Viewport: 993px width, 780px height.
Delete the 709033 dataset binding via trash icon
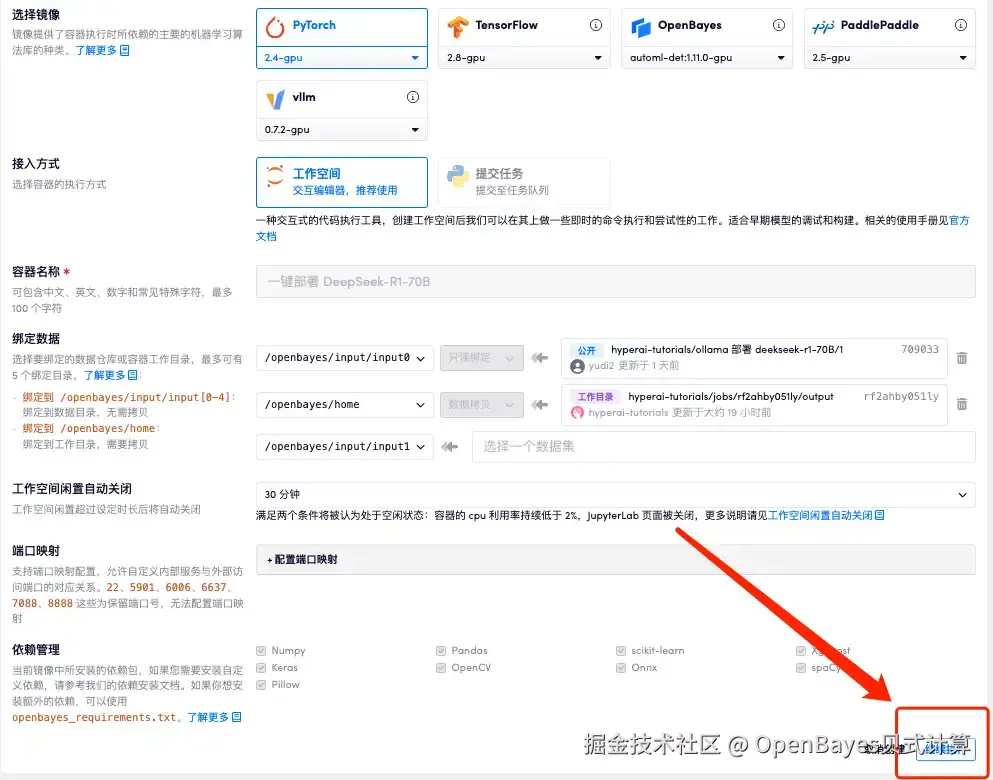[x=961, y=358]
